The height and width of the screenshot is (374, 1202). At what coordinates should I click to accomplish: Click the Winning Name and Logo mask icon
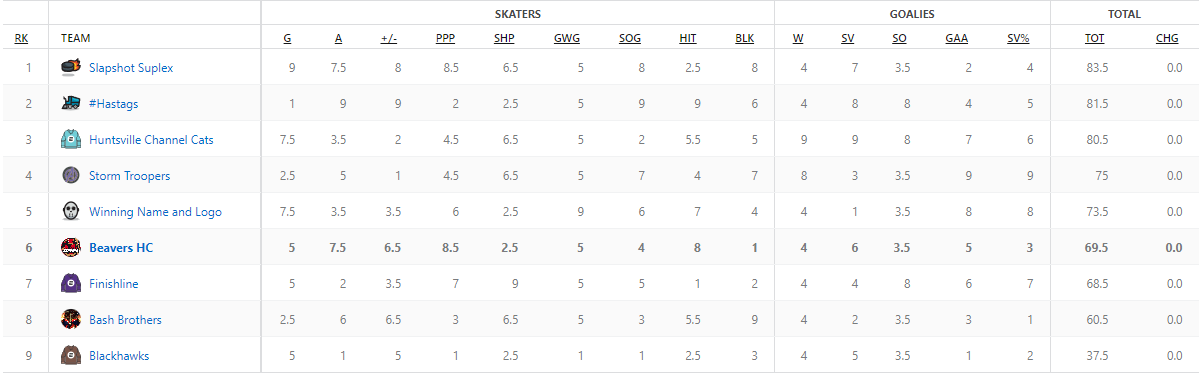70,212
